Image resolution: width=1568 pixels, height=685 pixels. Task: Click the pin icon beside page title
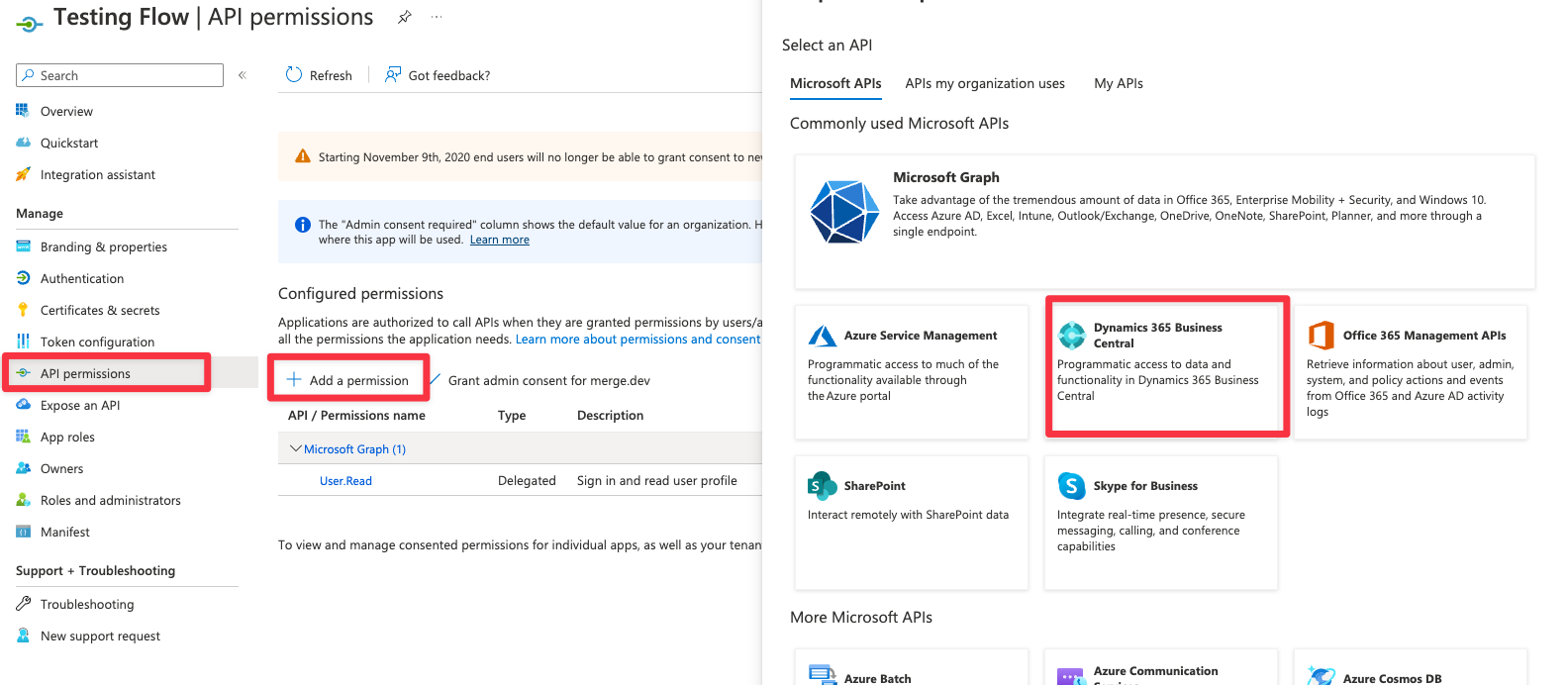click(404, 17)
